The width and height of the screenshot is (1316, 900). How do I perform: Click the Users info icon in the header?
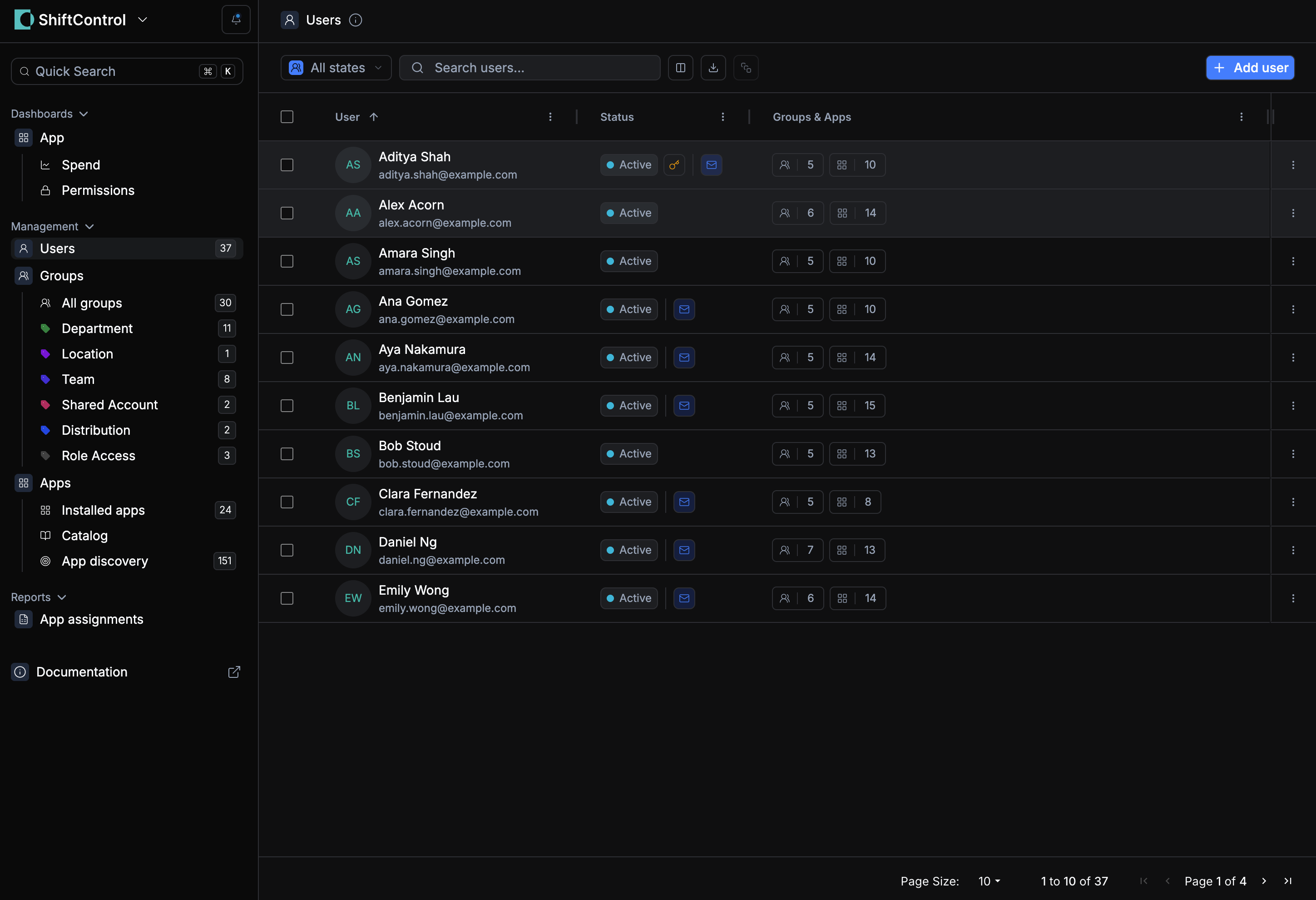356,20
